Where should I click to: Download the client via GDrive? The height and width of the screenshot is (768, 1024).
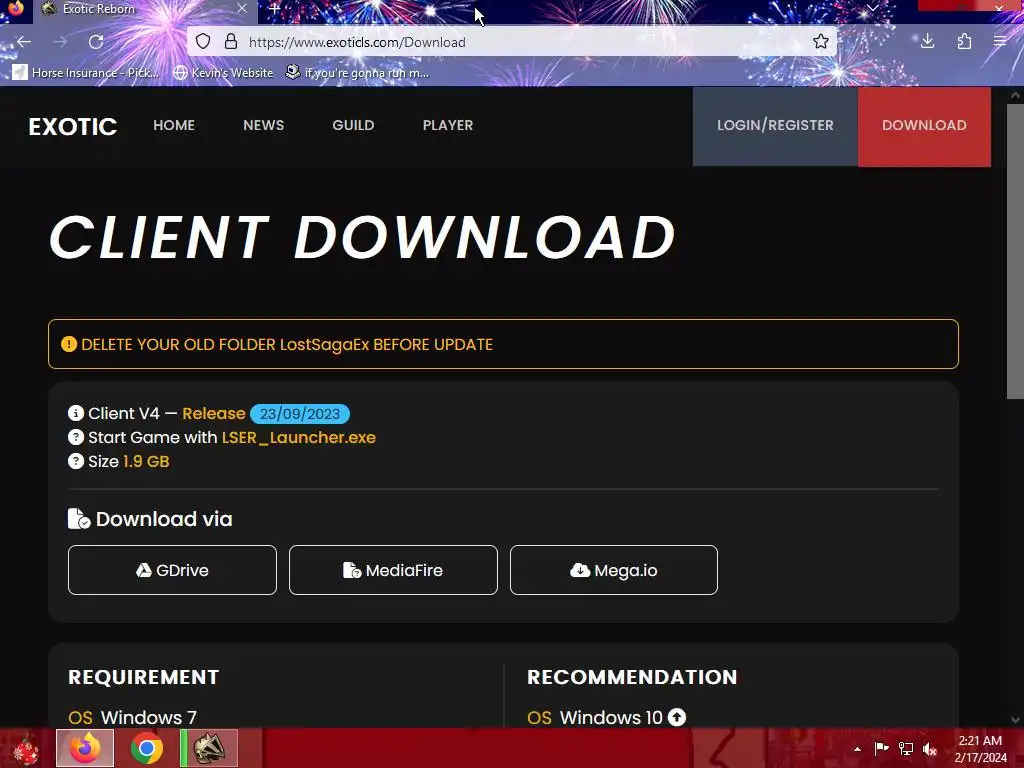tap(172, 570)
